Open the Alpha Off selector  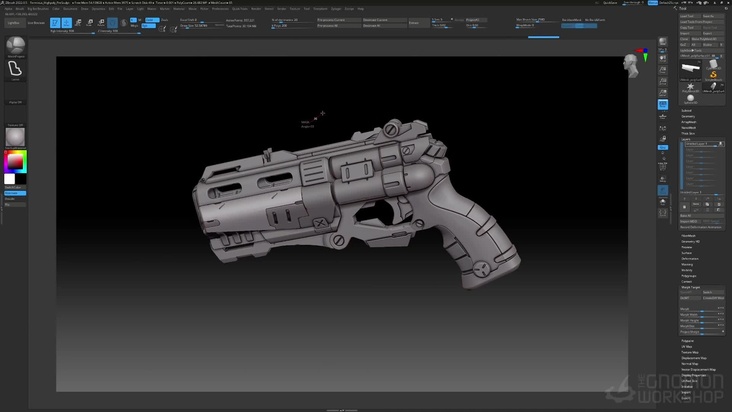15,92
